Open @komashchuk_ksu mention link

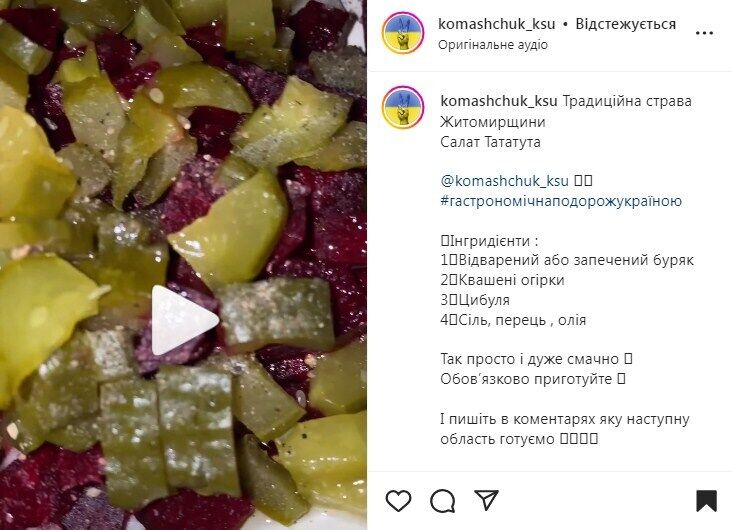(504, 181)
